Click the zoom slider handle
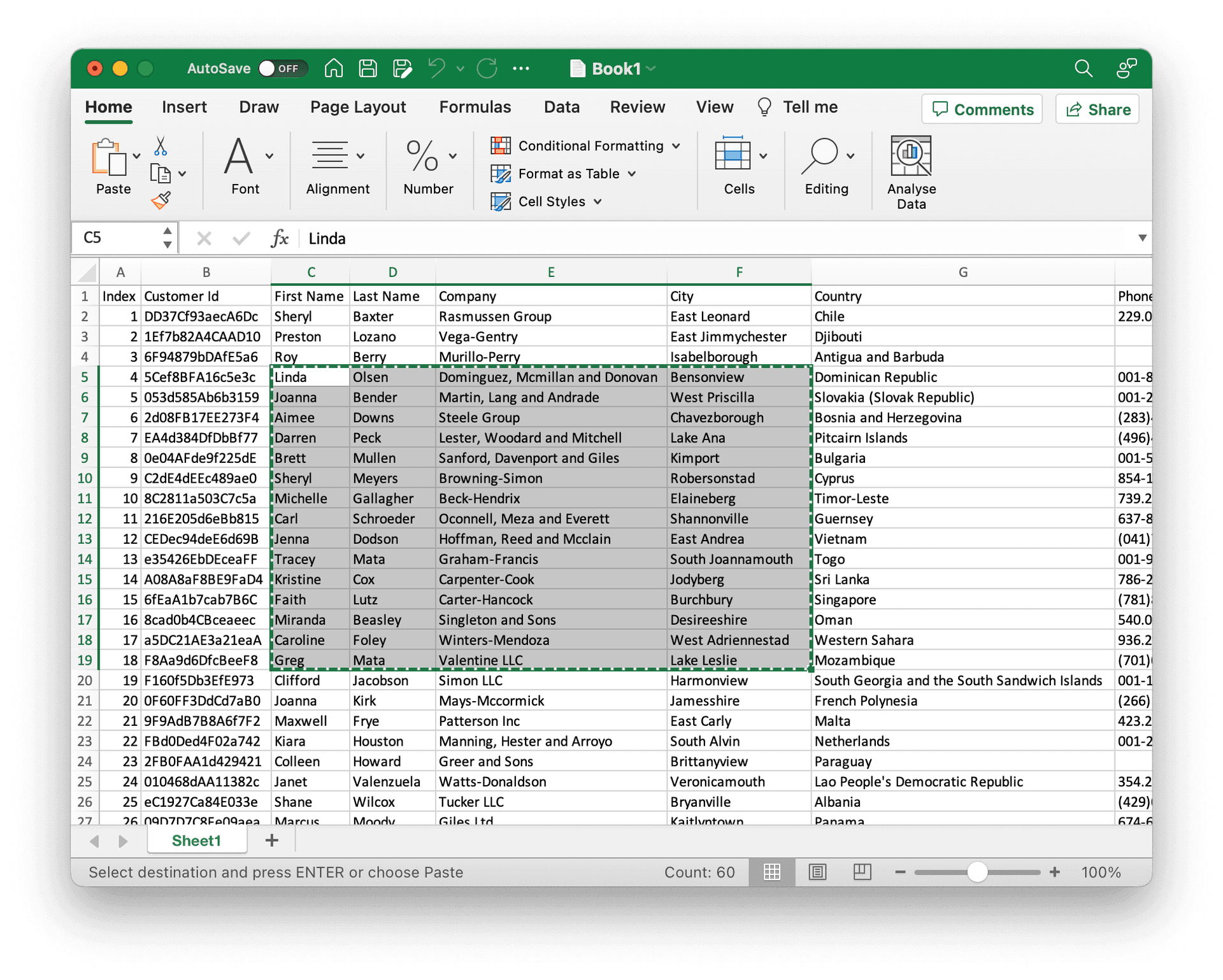Screen dimensions: 1223x980 [977, 872]
